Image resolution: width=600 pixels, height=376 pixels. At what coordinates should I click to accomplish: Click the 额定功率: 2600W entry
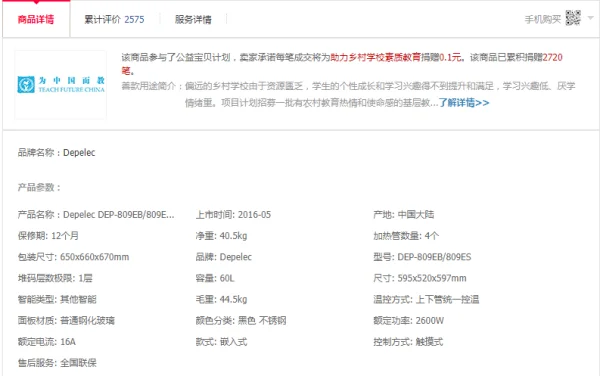tap(409, 321)
